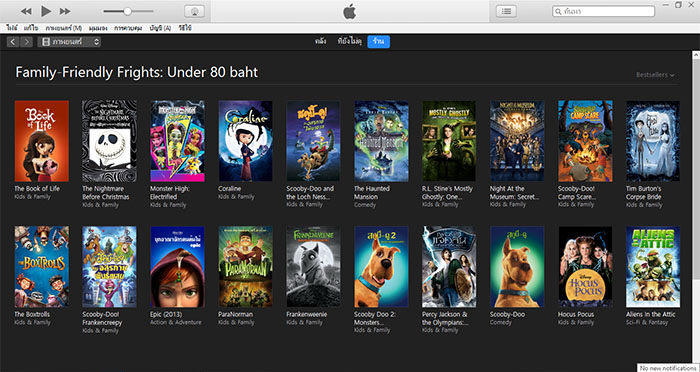Click the rewind/previous playback button
Image resolution: width=700 pixels, height=372 pixels.
click(26, 11)
